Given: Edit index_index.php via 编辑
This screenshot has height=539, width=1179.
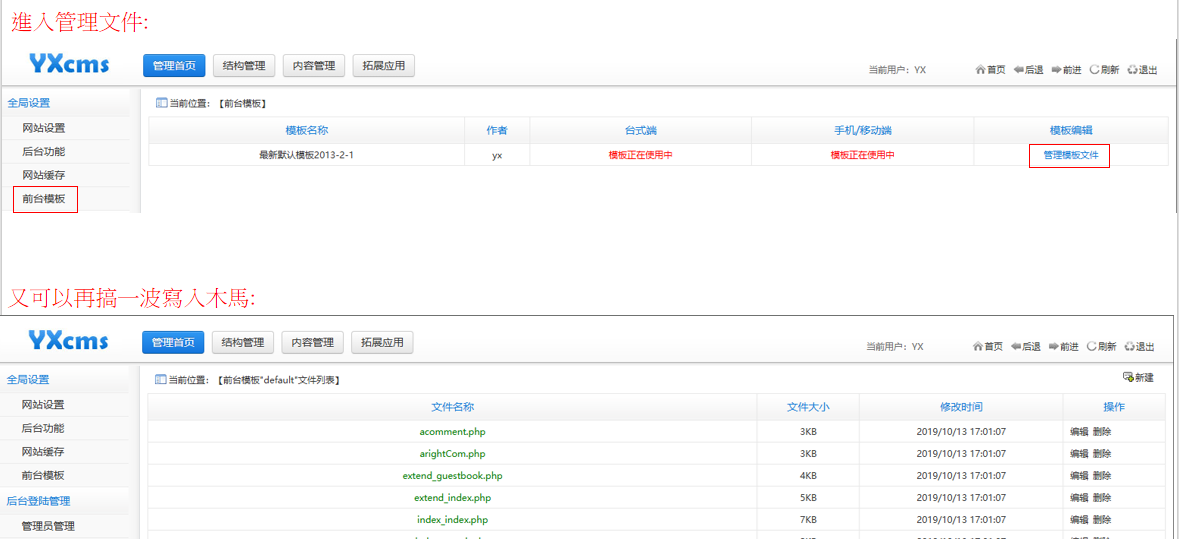Looking at the screenshot, I should point(1079,519).
